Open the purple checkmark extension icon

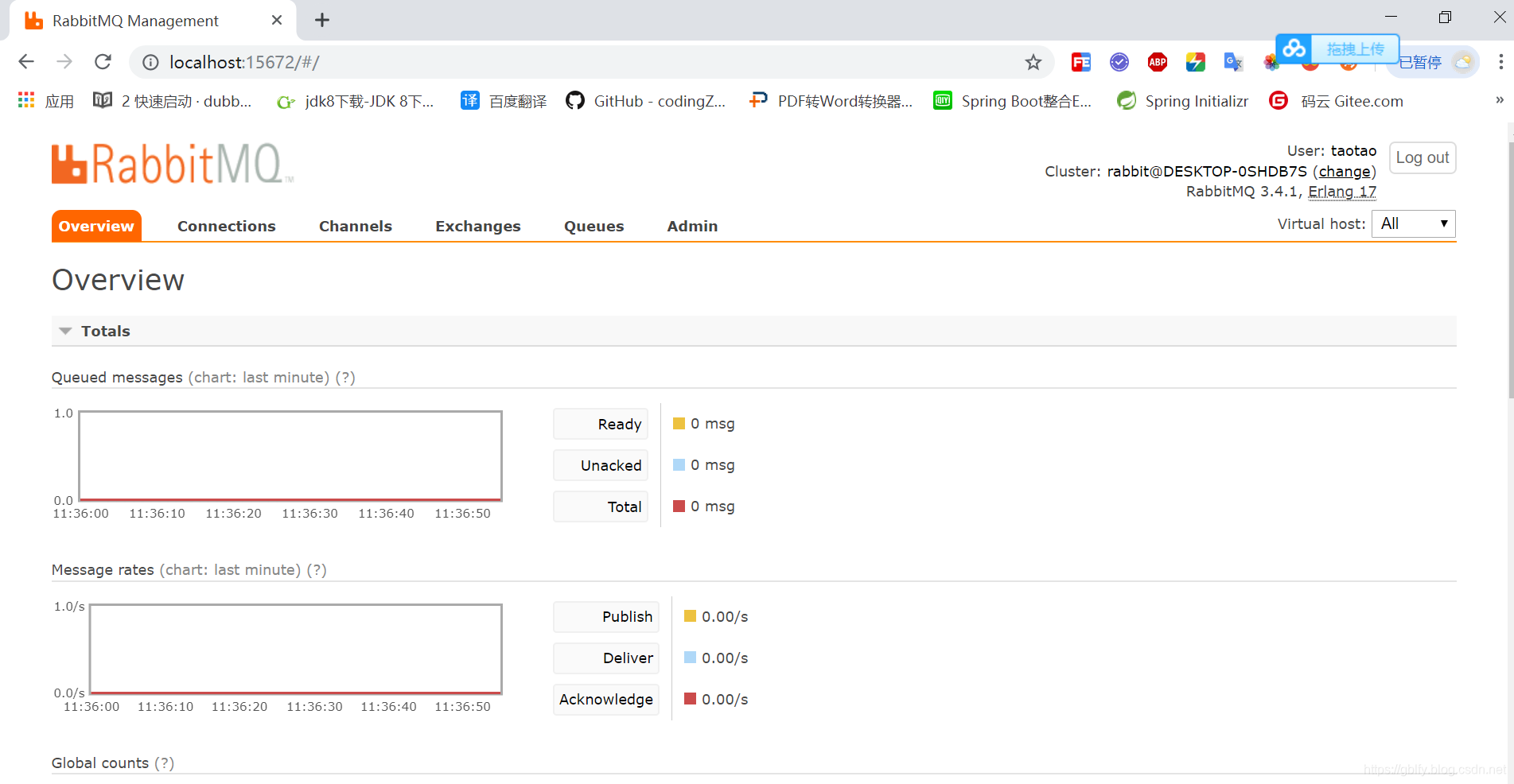(1119, 62)
